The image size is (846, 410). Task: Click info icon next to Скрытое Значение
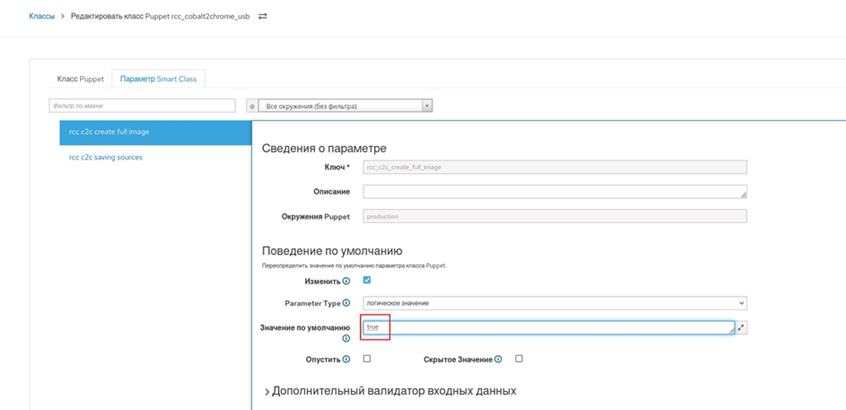(x=498, y=359)
